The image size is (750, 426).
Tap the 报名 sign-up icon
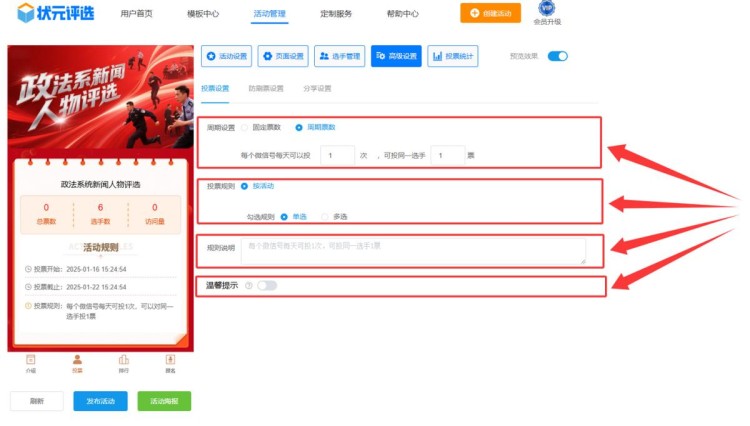tap(170, 361)
